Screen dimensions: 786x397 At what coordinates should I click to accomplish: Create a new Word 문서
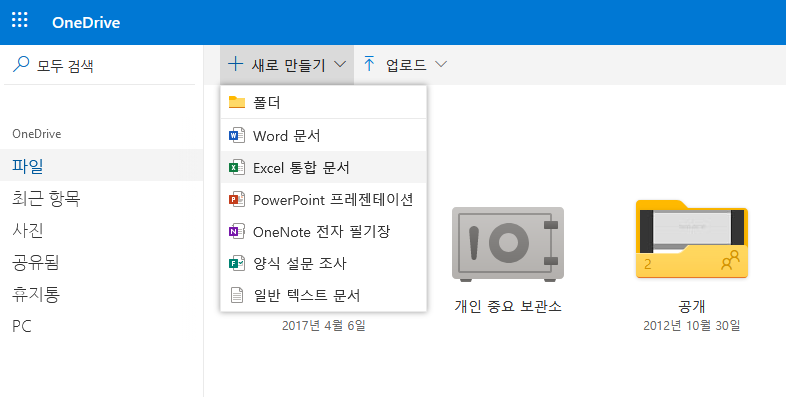323,136
